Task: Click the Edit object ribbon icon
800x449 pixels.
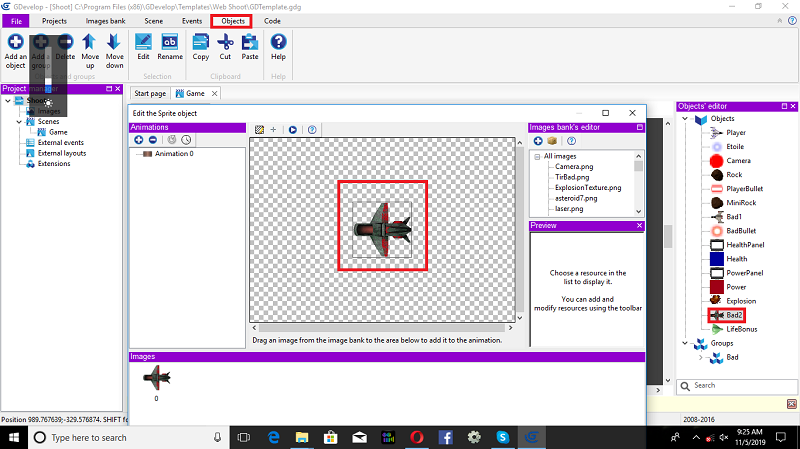Action: point(143,47)
